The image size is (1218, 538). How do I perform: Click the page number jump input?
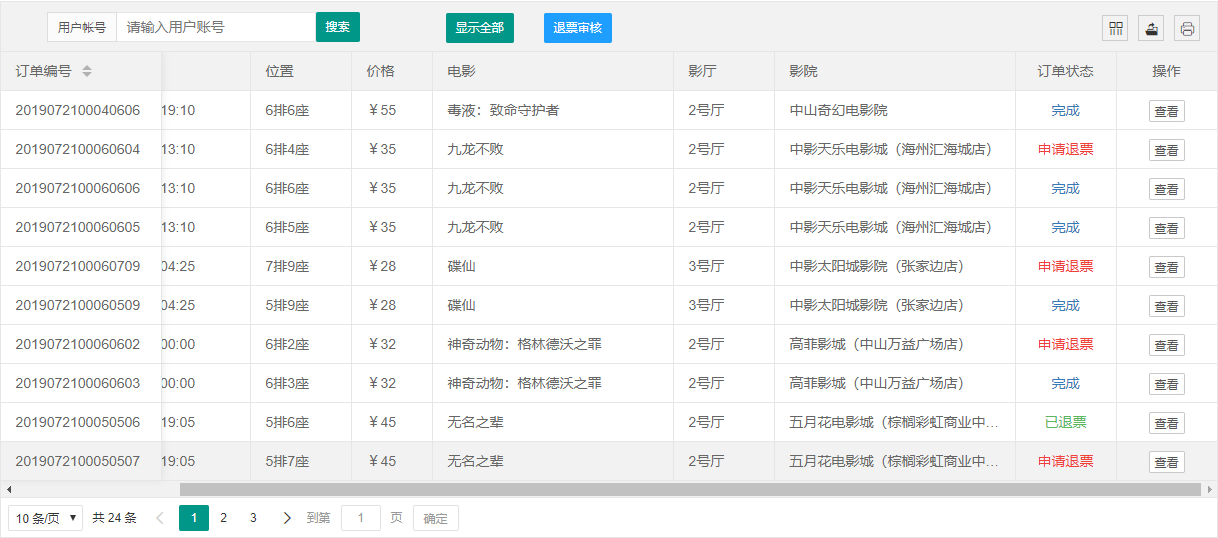tap(361, 518)
